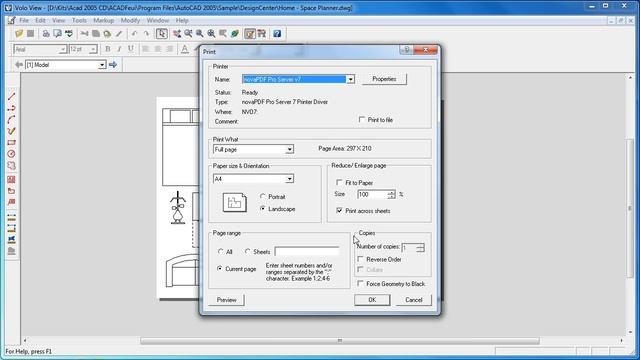The width and height of the screenshot is (640, 360).
Task: Open the Help menu
Action: [182, 20]
